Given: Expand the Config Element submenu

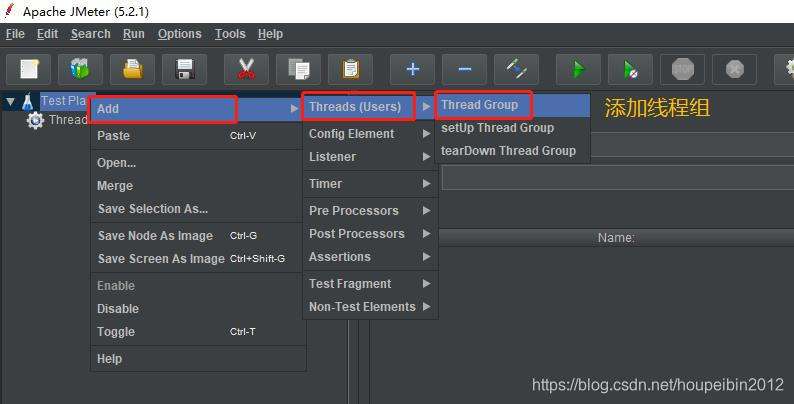Looking at the screenshot, I should tap(370, 134).
